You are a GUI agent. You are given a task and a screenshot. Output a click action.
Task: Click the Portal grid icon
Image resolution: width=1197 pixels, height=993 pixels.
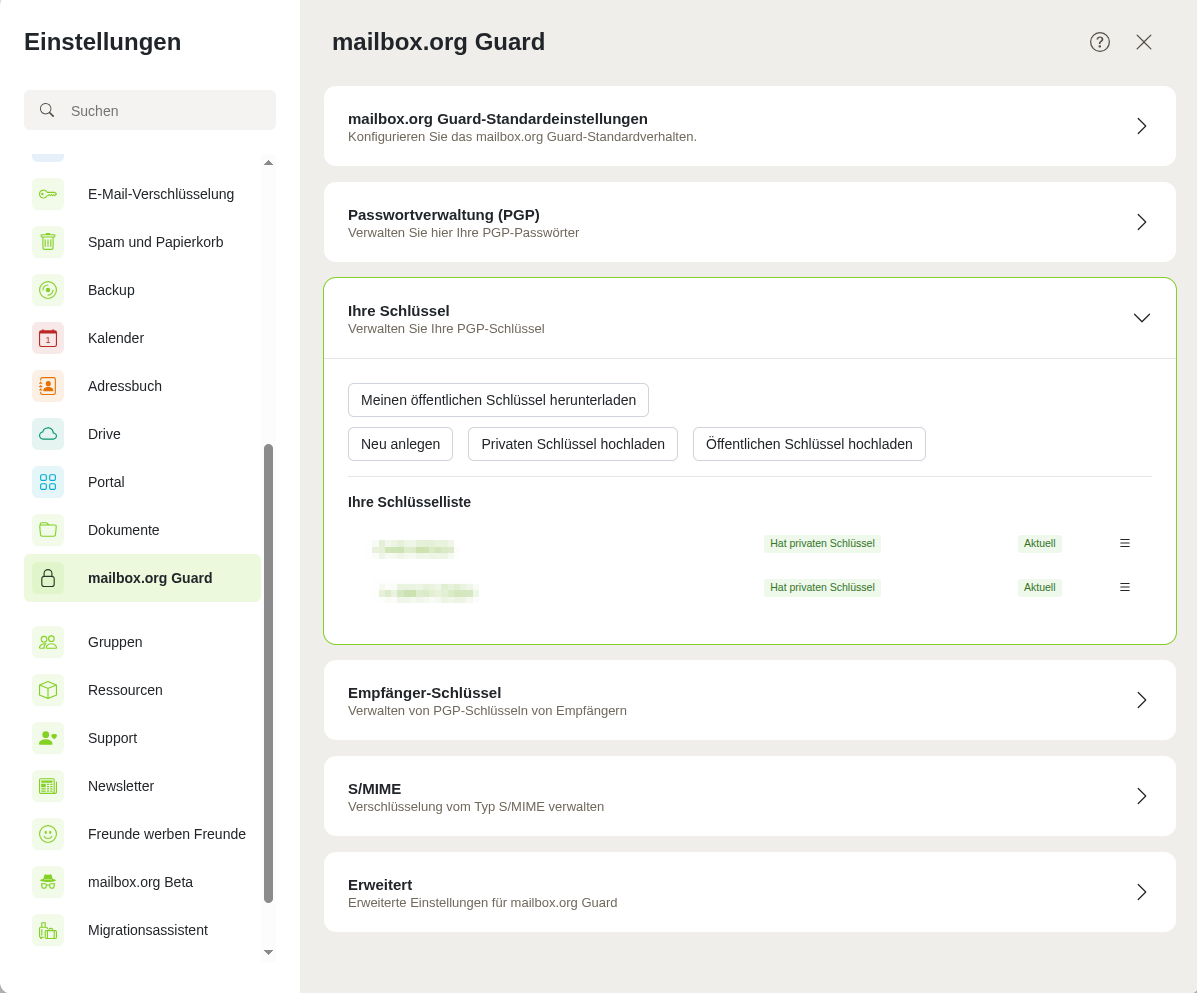[48, 482]
